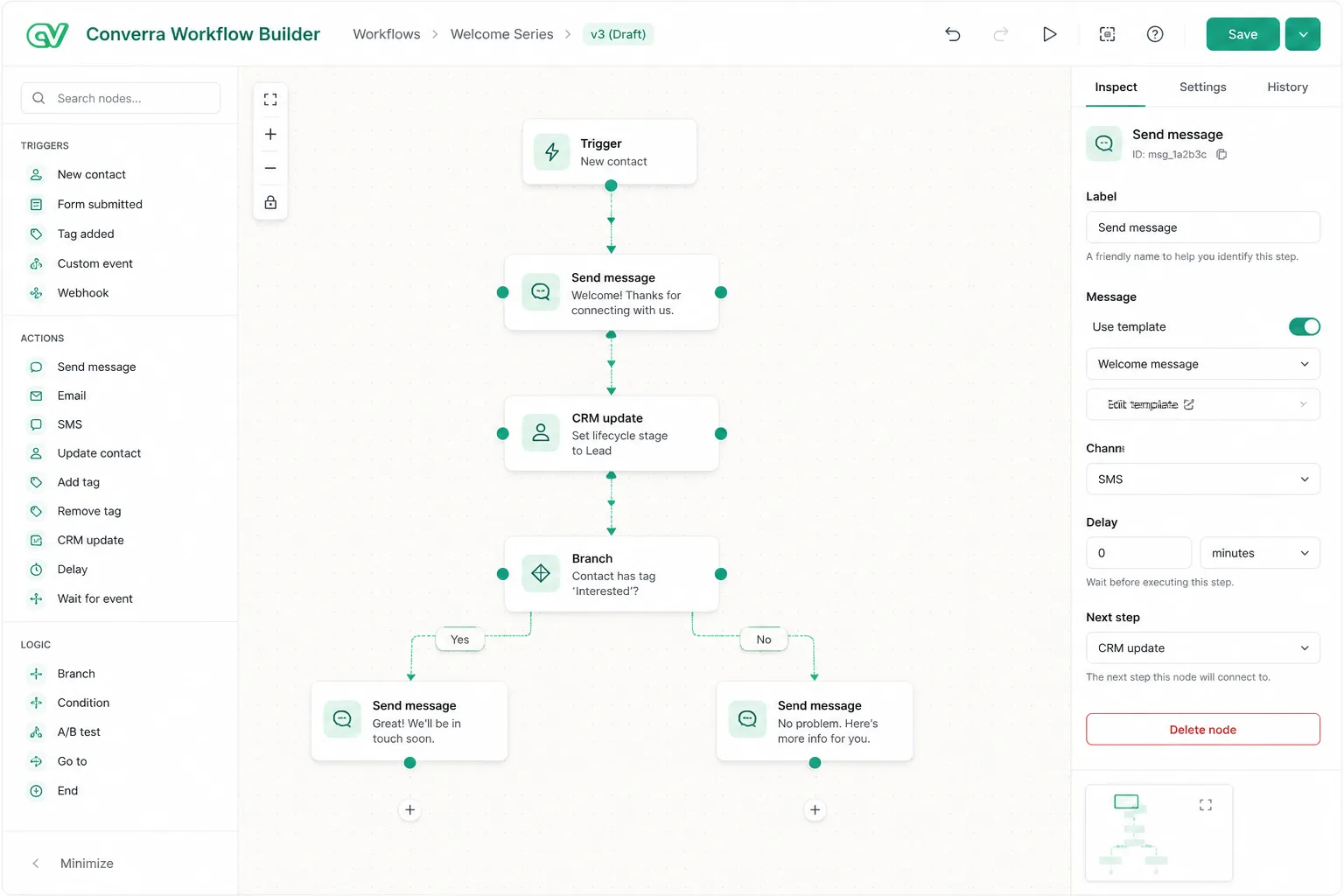Click the A/B test logic icon
The width and height of the screenshot is (1344, 896).
(x=36, y=732)
